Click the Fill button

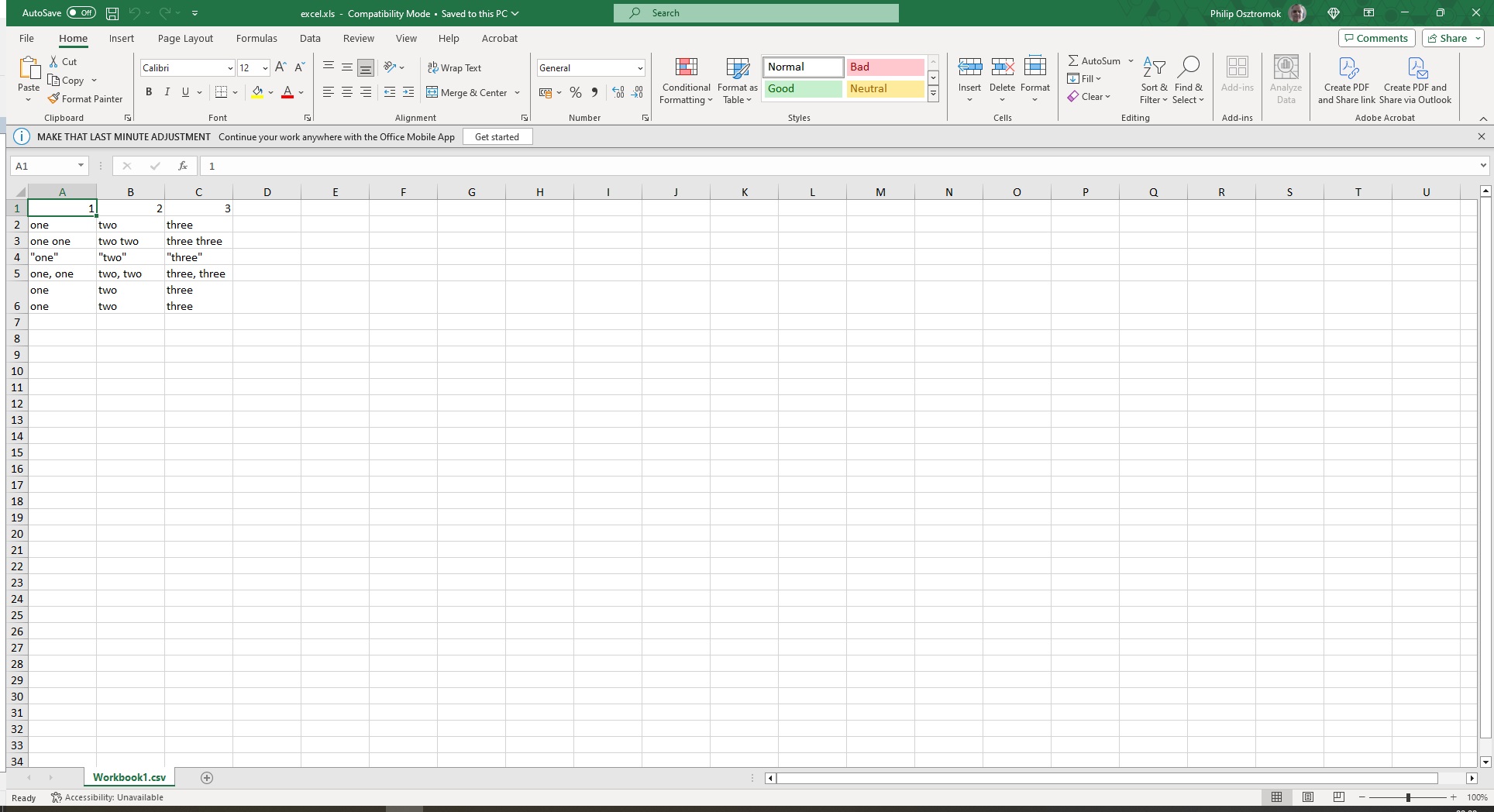click(x=1084, y=78)
